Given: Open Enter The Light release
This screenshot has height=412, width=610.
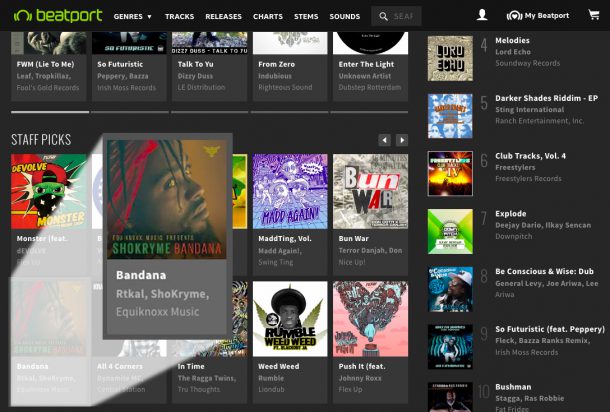Looking at the screenshot, I should click(366, 64).
